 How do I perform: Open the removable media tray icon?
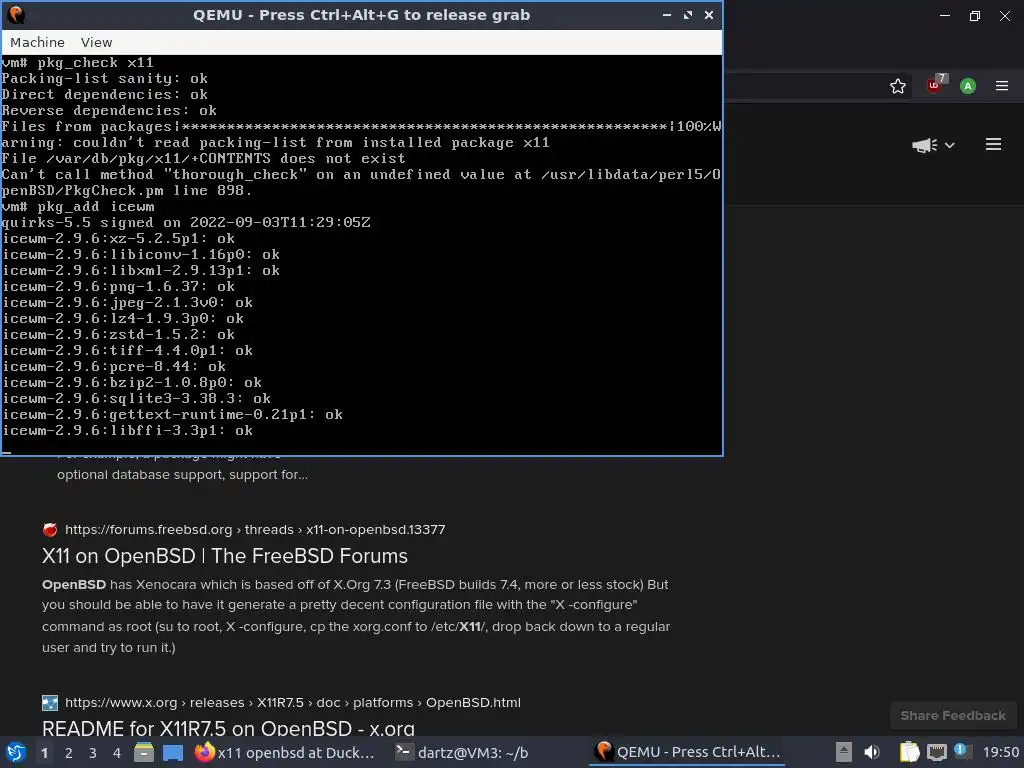[844, 752]
